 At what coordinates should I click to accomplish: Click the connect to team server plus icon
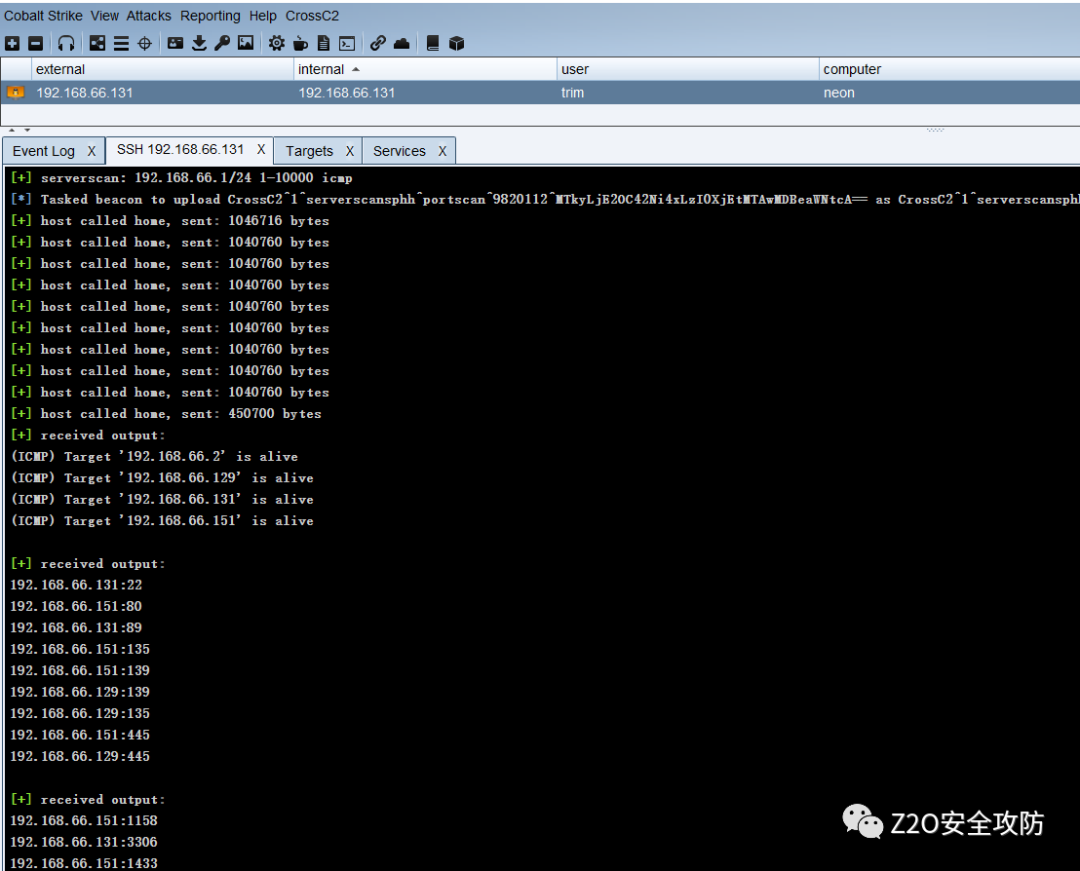(12, 43)
